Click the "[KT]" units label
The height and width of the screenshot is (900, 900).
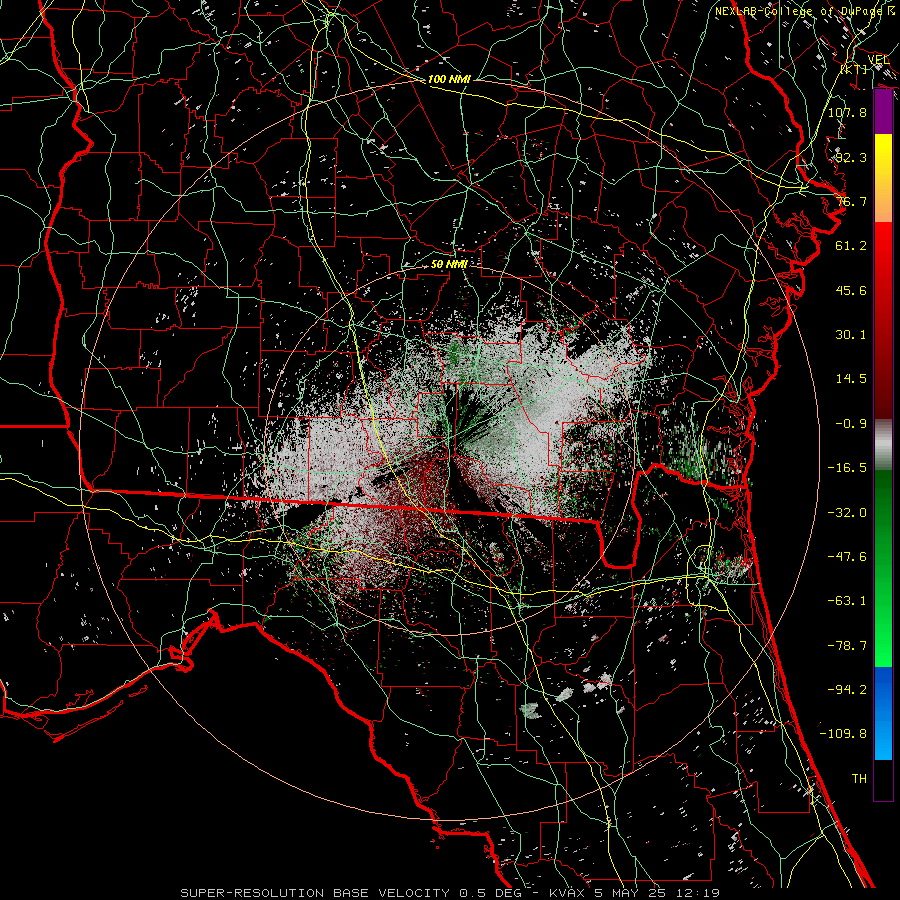(854, 69)
